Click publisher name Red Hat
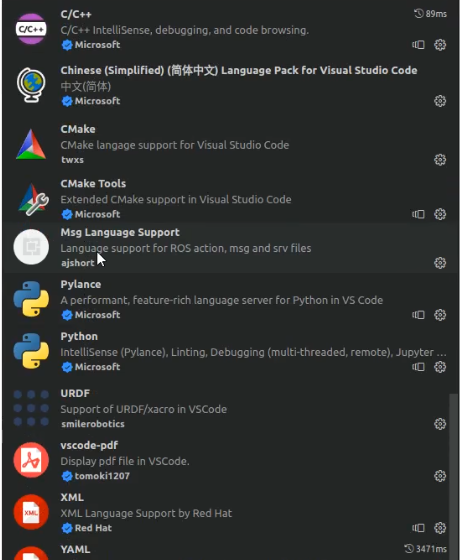This screenshot has width=460, height=560. tap(93, 528)
